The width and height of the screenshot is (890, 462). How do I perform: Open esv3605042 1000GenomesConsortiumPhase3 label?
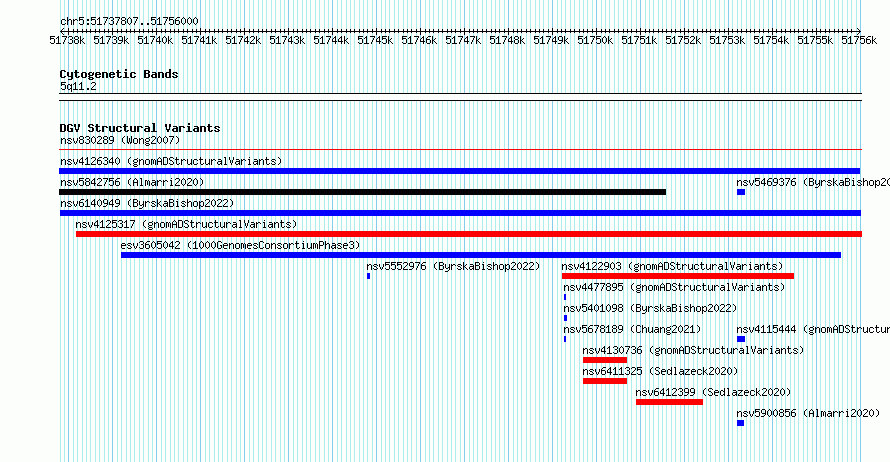click(x=240, y=245)
